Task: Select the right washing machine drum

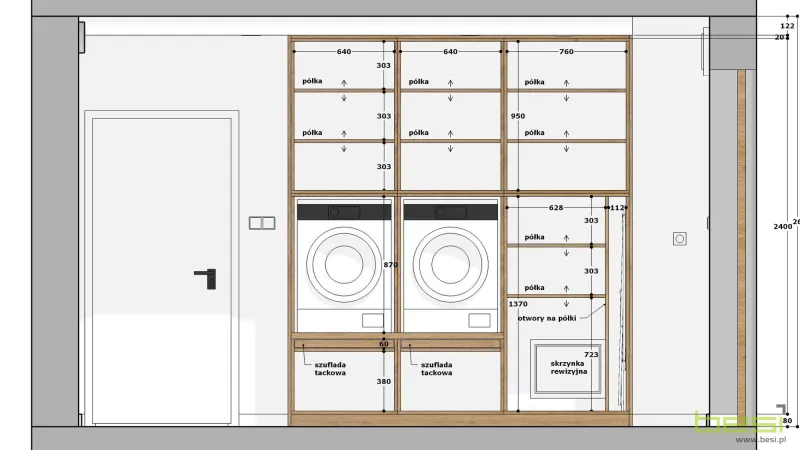Action: coord(450,265)
